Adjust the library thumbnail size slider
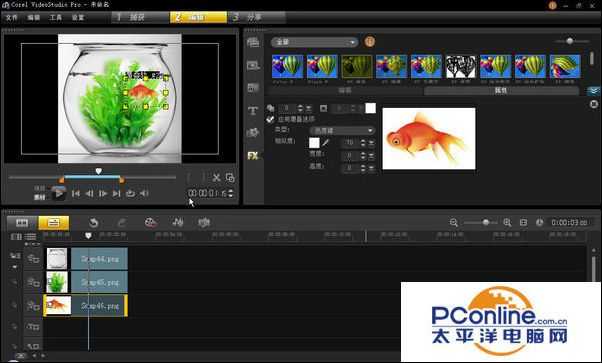Viewport: 602px width, 363px height. point(569,41)
